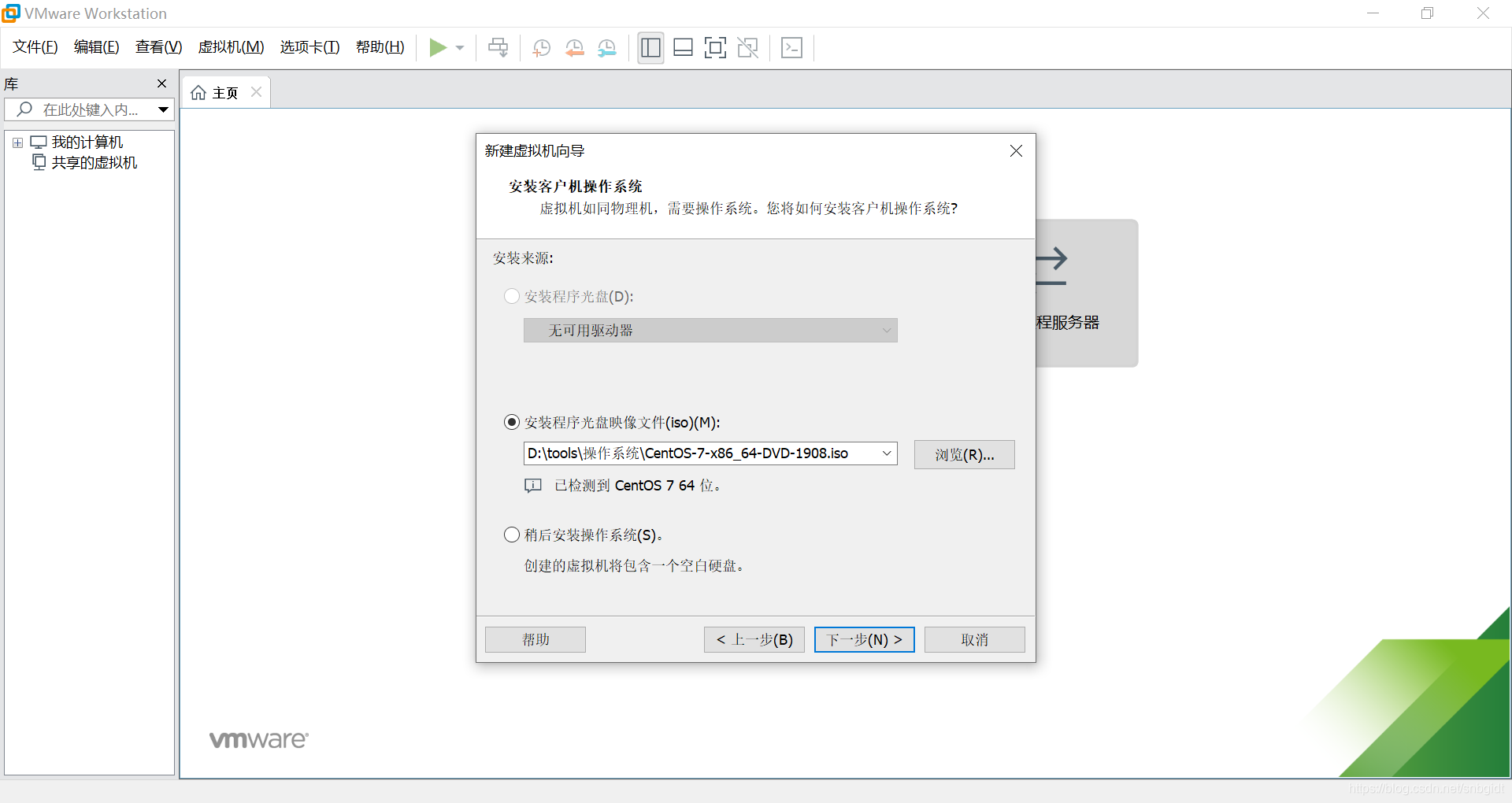This screenshot has width=1512, height=803.
Task: Select 我的计算机 in library tree
Action: point(87,142)
